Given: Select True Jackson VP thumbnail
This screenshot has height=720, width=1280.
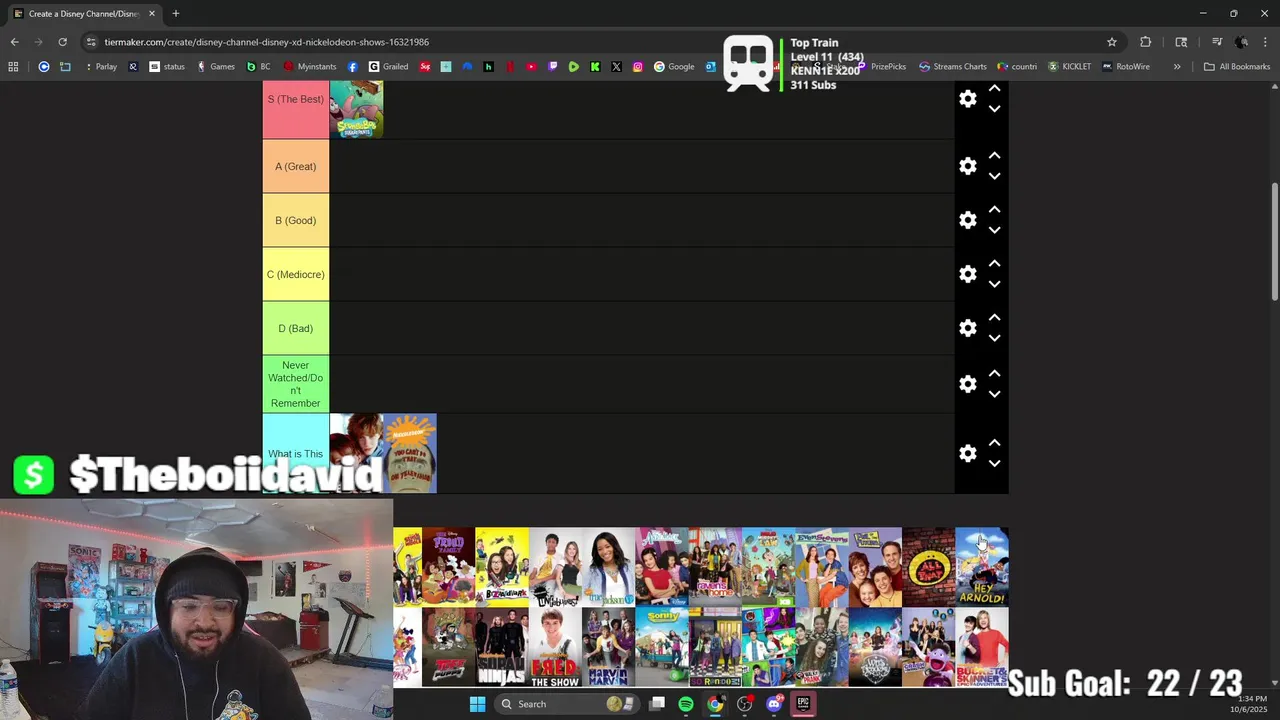Looking at the screenshot, I should click(609, 567).
